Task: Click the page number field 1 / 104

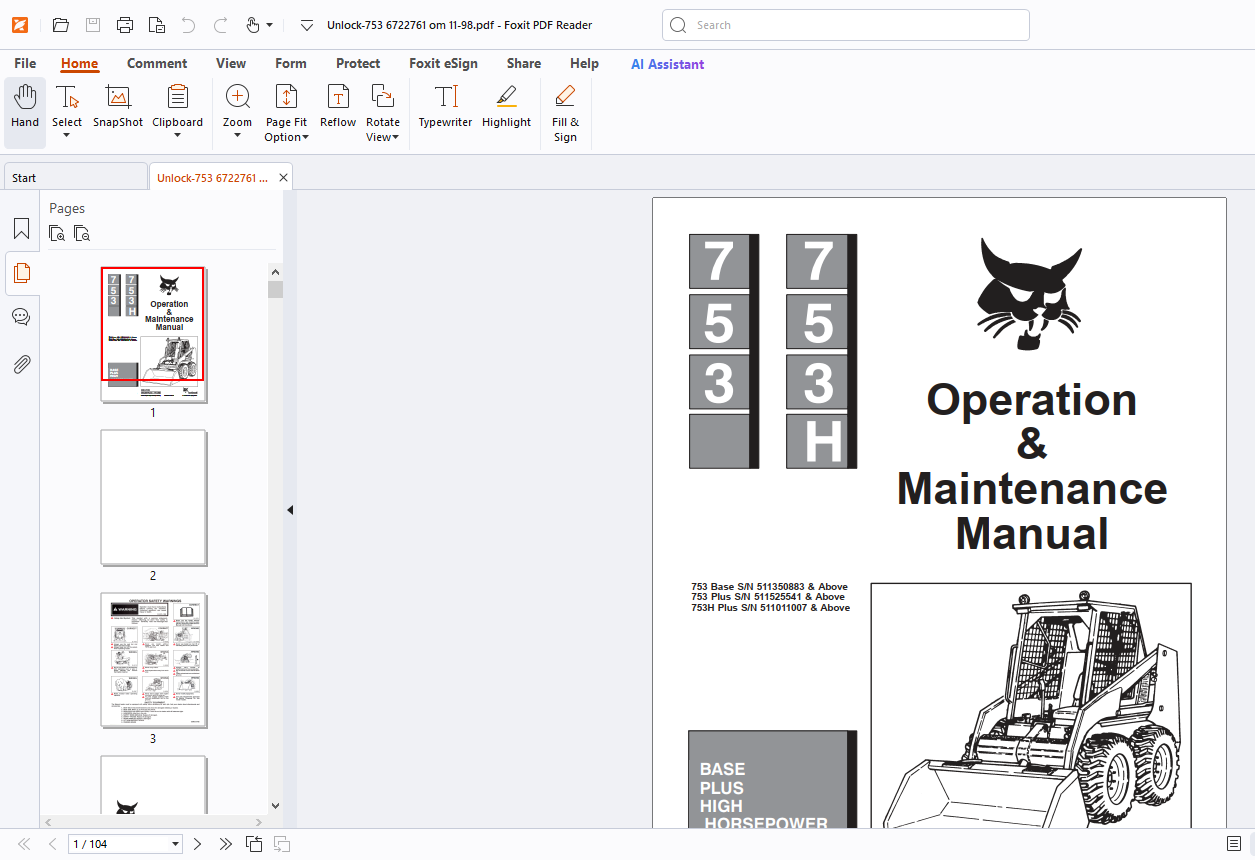Action: (118, 844)
